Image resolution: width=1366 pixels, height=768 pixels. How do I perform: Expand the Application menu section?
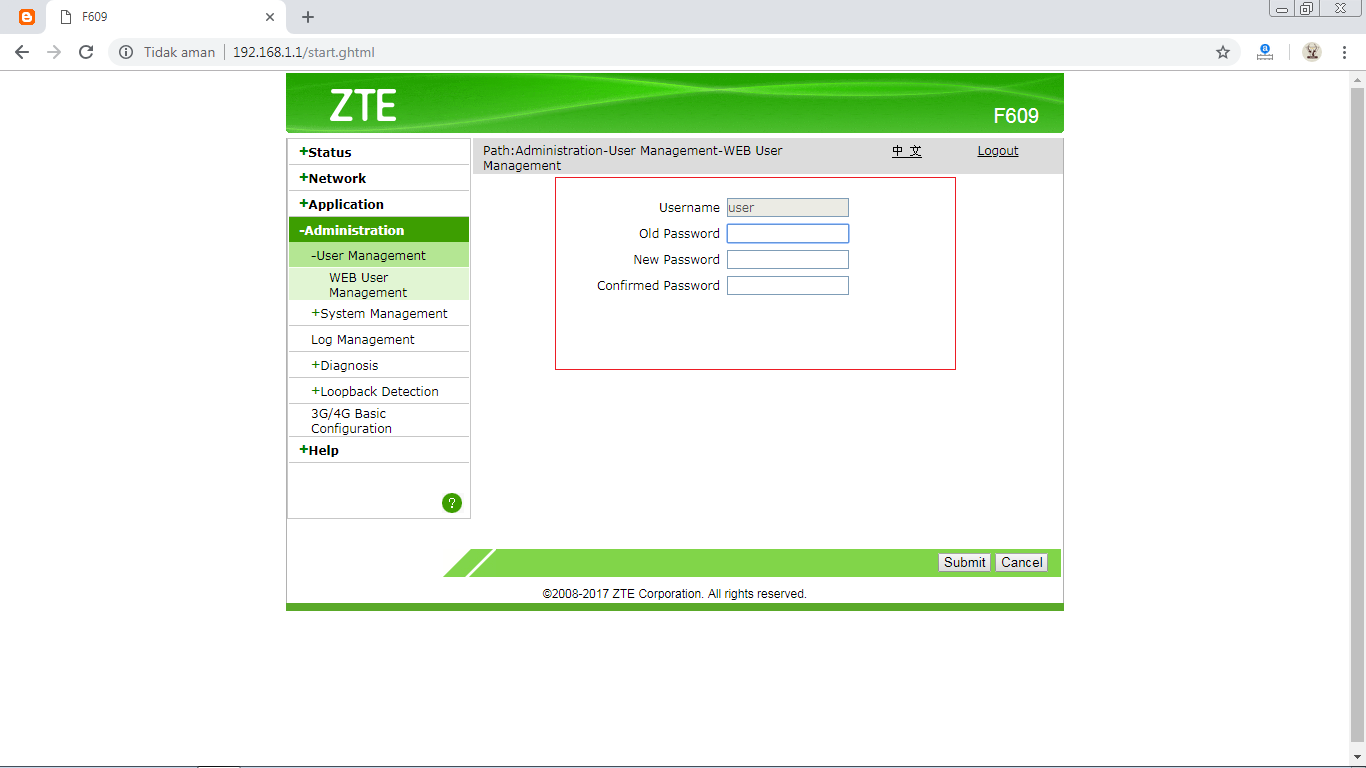(x=341, y=203)
